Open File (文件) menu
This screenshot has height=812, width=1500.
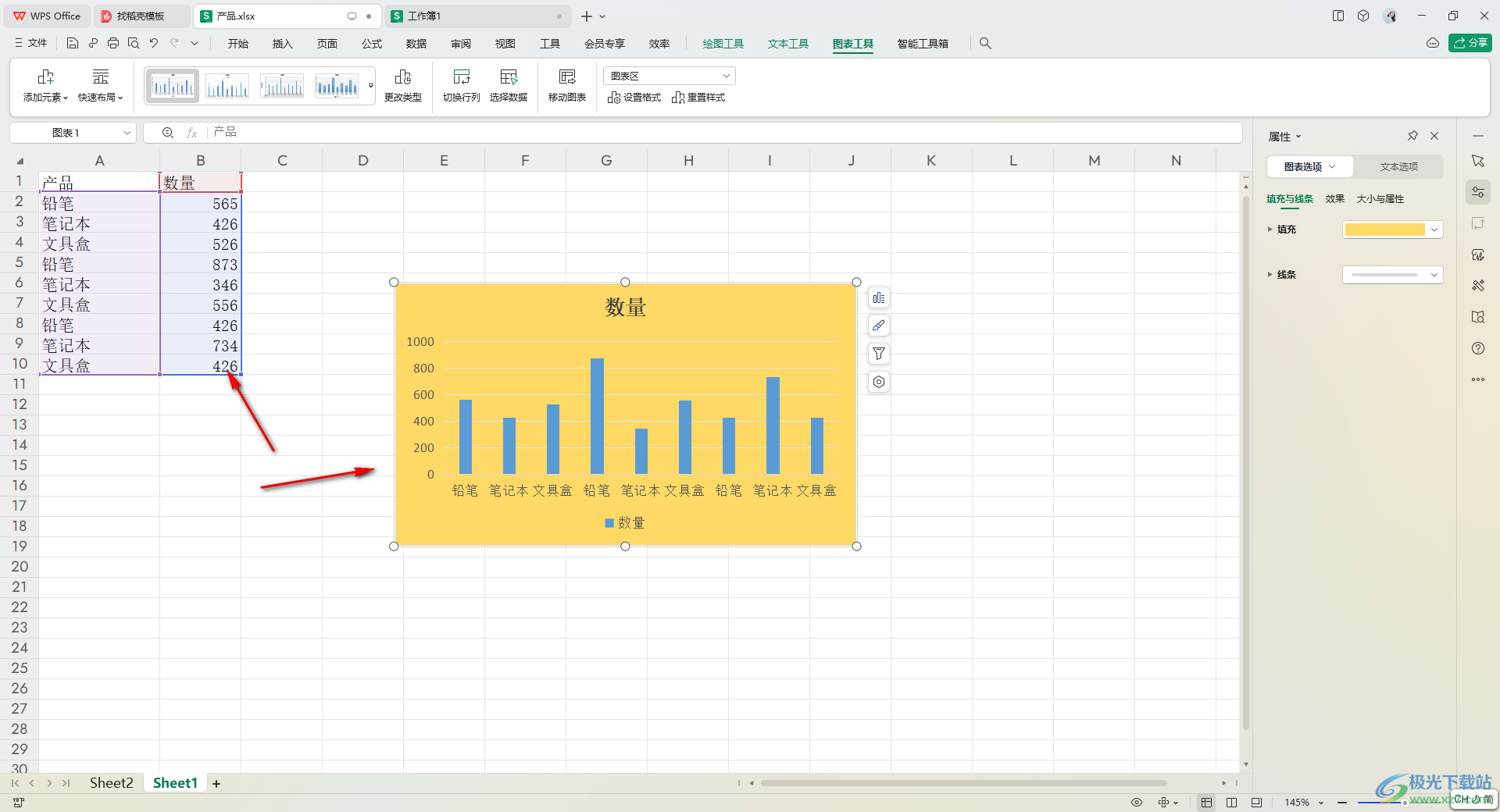[x=31, y=44]
